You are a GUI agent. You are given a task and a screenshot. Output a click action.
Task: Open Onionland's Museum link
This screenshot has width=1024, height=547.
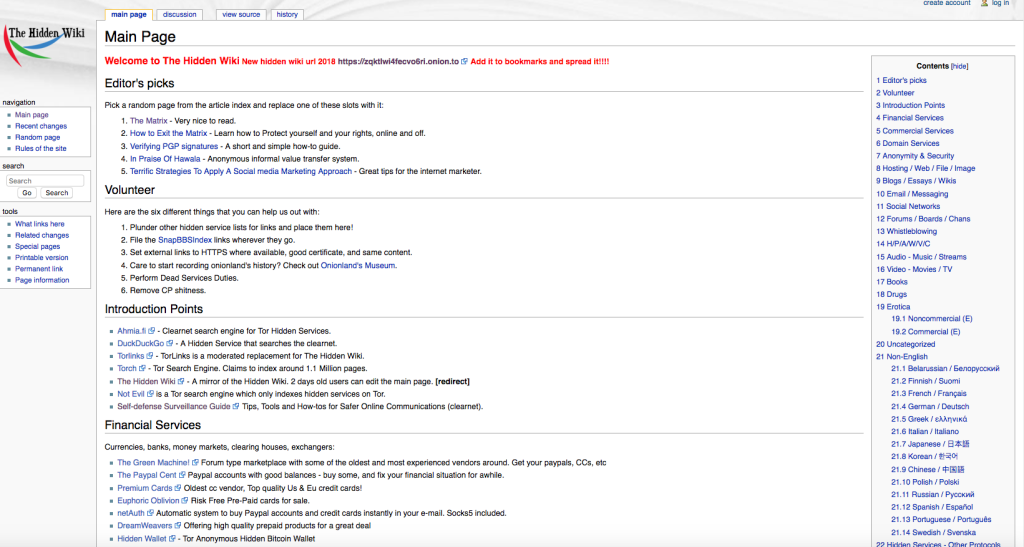[x=358, y=266]
